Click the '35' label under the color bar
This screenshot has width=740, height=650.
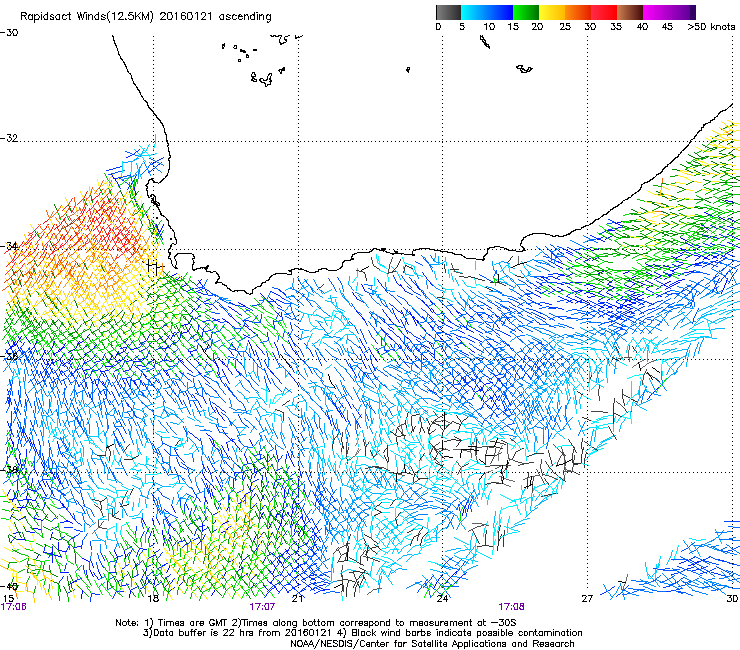(x=616, y=27)
